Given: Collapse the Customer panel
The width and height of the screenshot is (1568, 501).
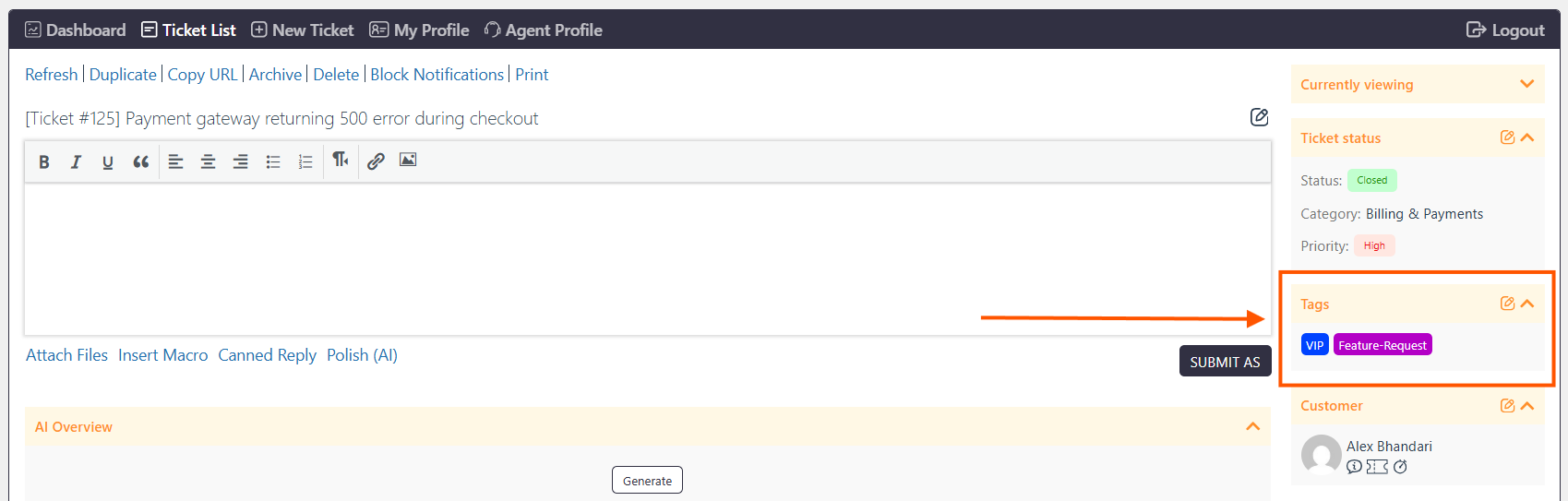Looking at the screenshot, I should point(1527,405).
